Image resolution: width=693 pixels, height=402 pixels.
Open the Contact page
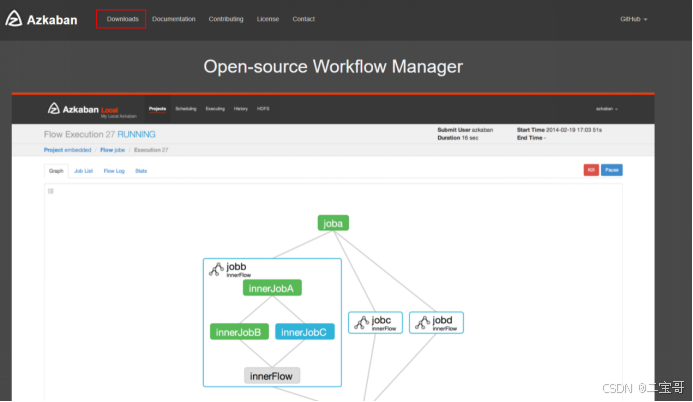304,19
